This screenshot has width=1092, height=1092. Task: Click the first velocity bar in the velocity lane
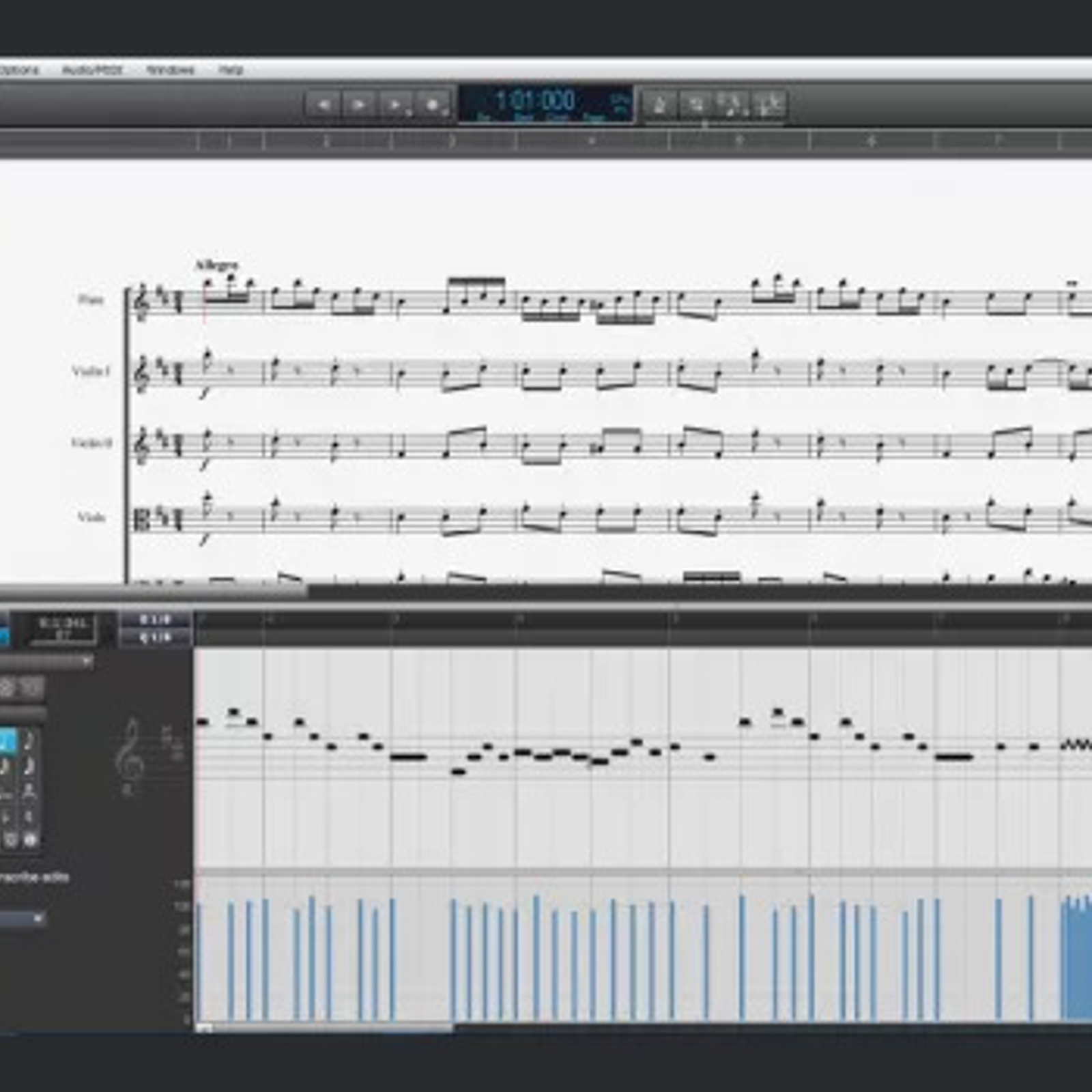(x=199, y=961)
